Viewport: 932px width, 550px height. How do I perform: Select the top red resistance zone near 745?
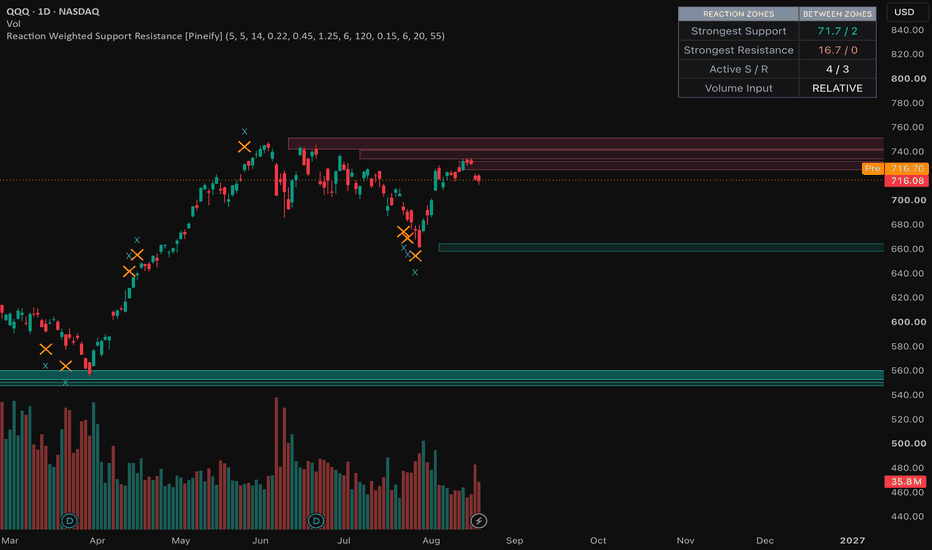point(585,144)
